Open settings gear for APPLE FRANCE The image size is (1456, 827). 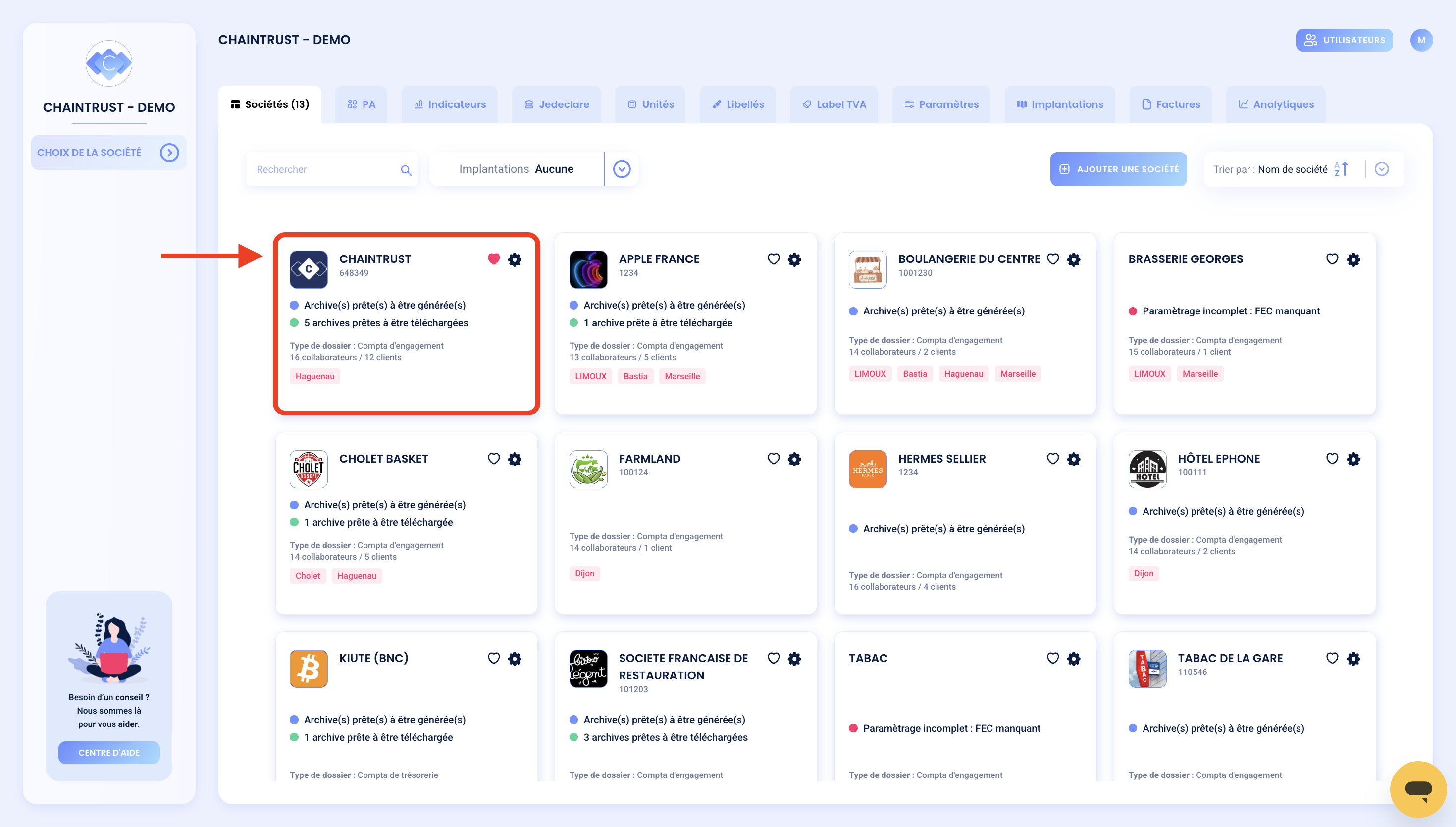794,259
